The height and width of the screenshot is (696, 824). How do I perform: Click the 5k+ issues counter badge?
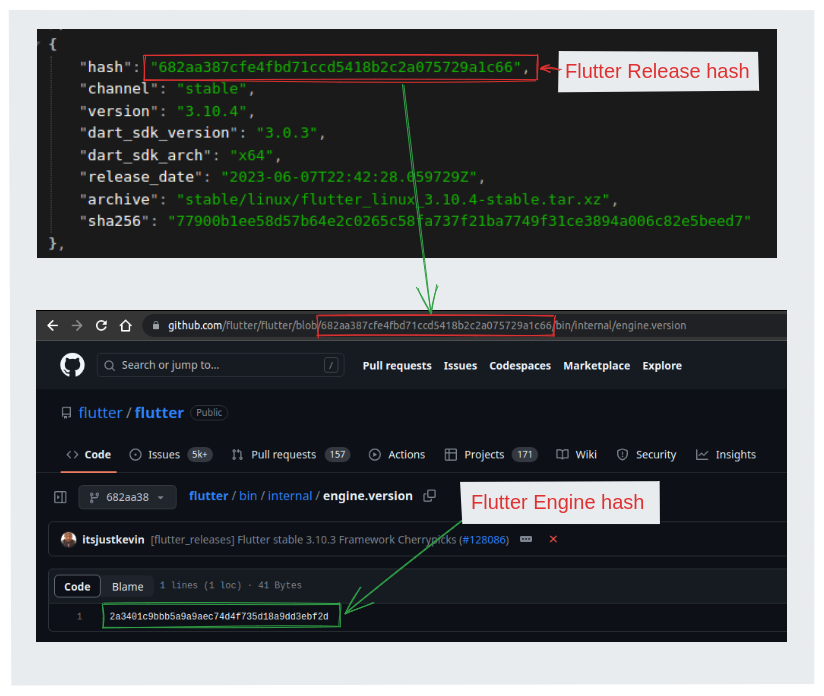pyautogui.click(x=200, y=455)
